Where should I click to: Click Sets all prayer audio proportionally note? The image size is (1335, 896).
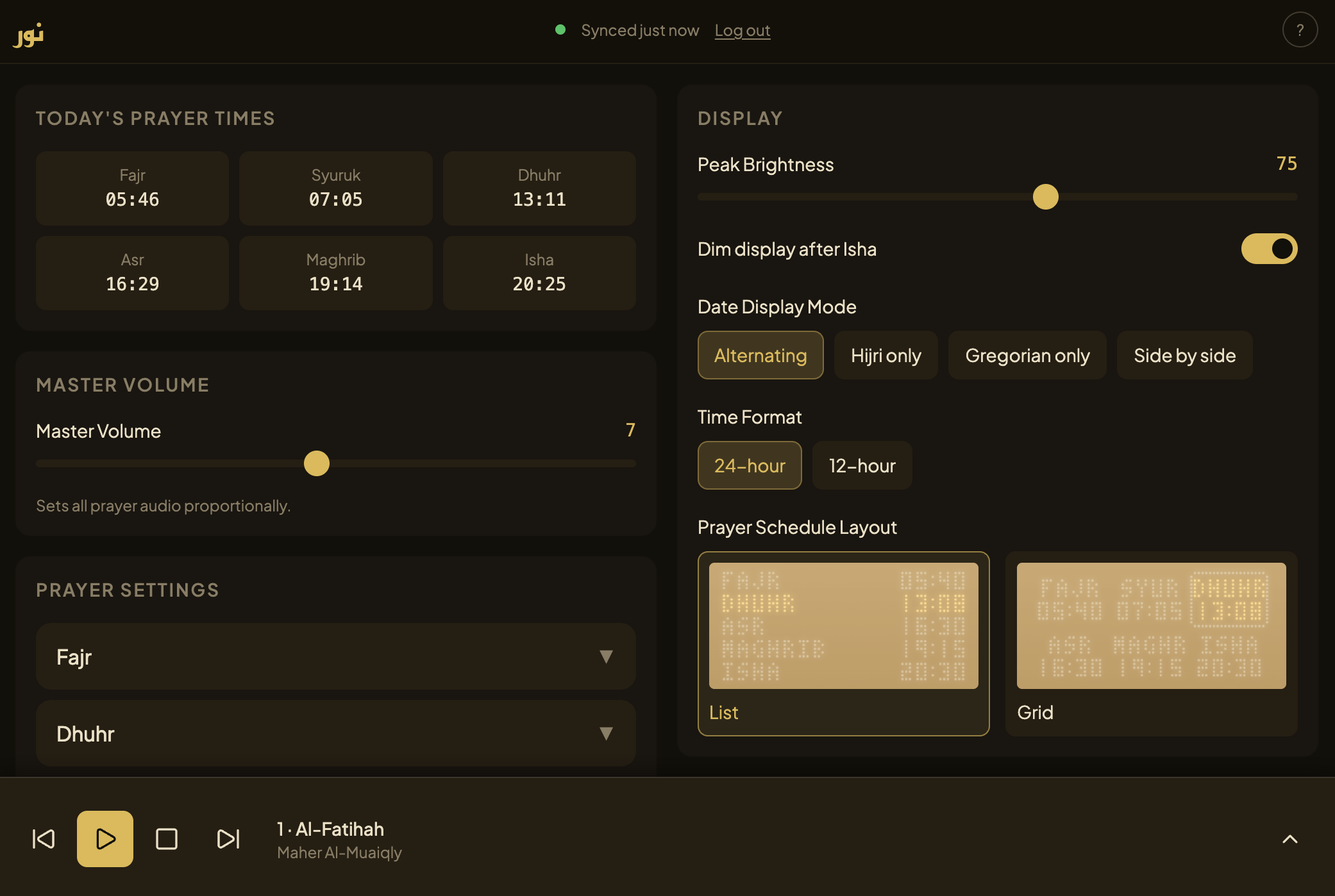[x=164, y=506]
